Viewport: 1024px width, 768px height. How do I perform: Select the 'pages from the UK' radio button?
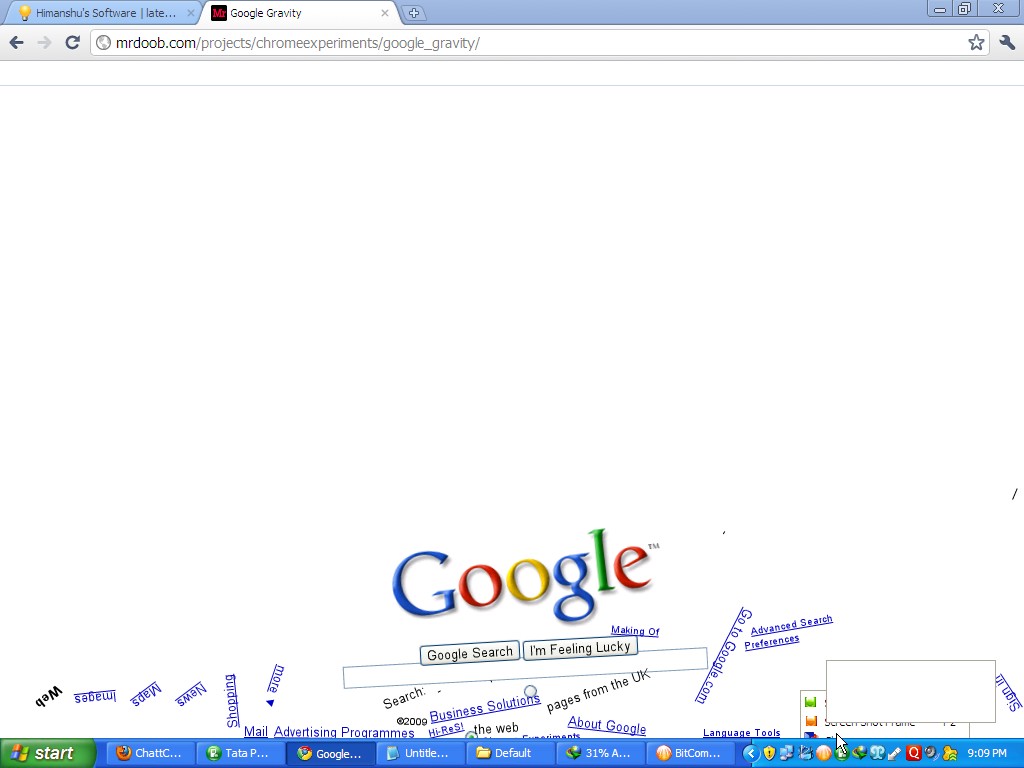coord(530,691)
